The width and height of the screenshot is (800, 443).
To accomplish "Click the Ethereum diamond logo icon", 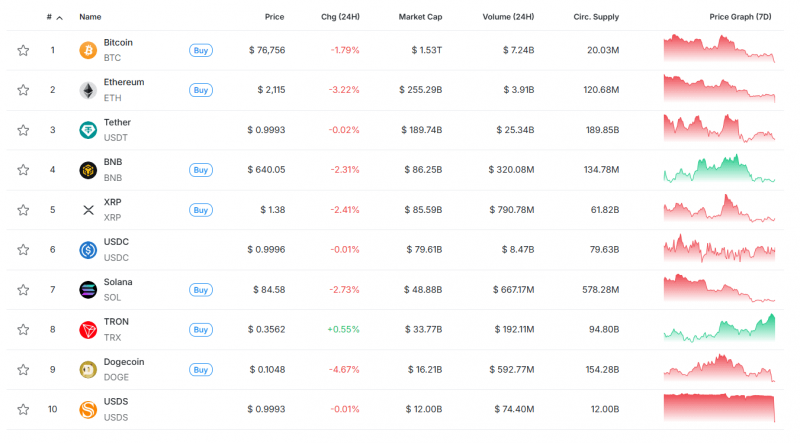I will pyautogui.click(x=88, y=90).
